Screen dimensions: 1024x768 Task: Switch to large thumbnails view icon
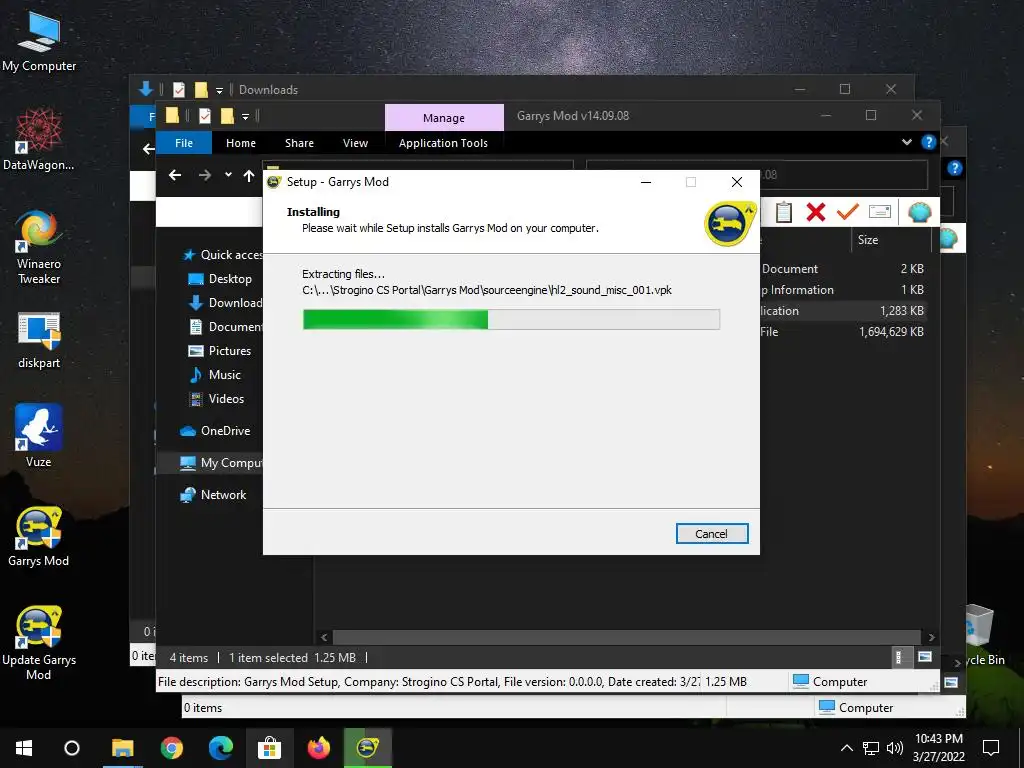(x=924, y=657)
